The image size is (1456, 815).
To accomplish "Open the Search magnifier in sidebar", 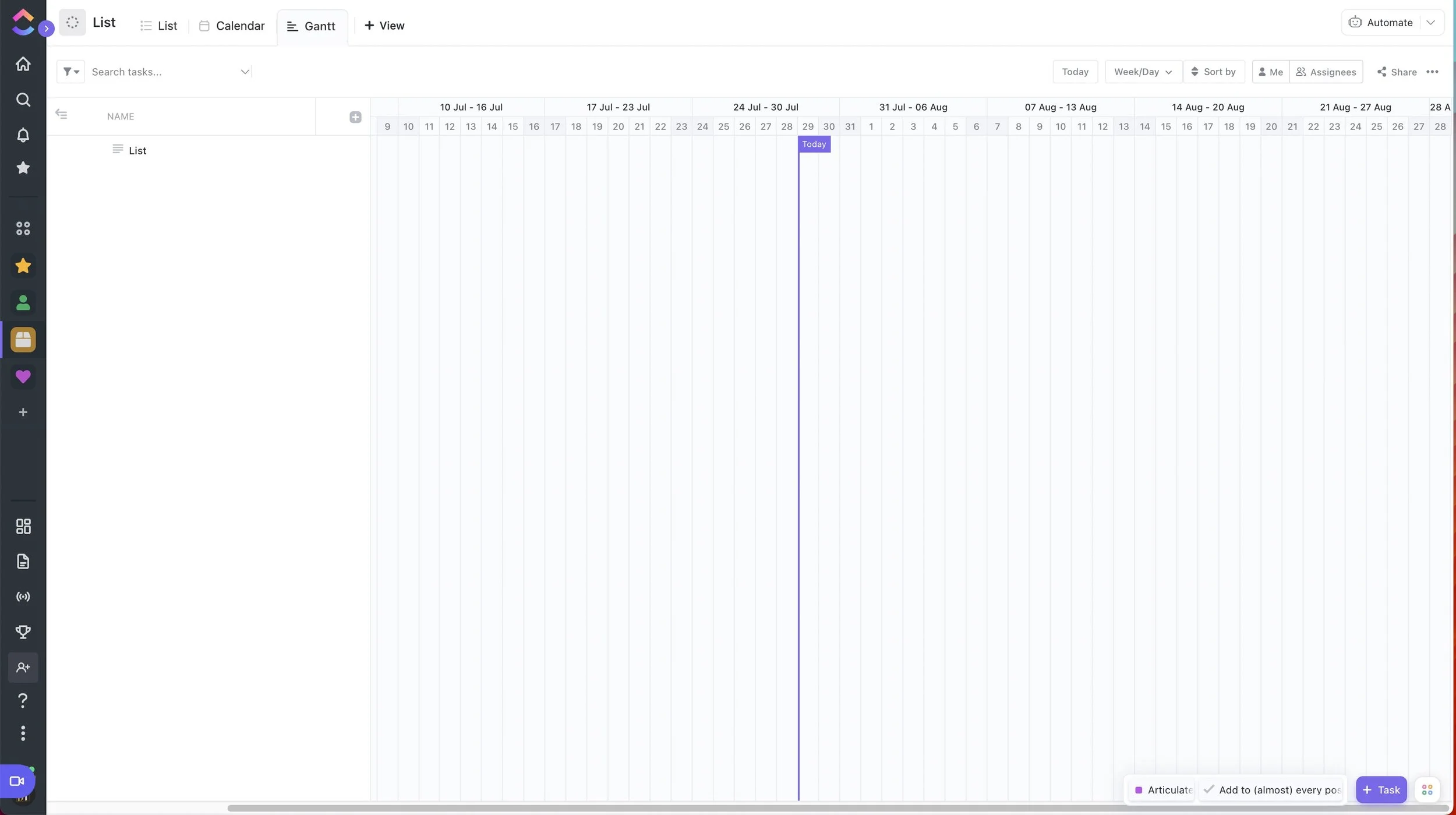I will pyautogui.click(x=23, y=100).
